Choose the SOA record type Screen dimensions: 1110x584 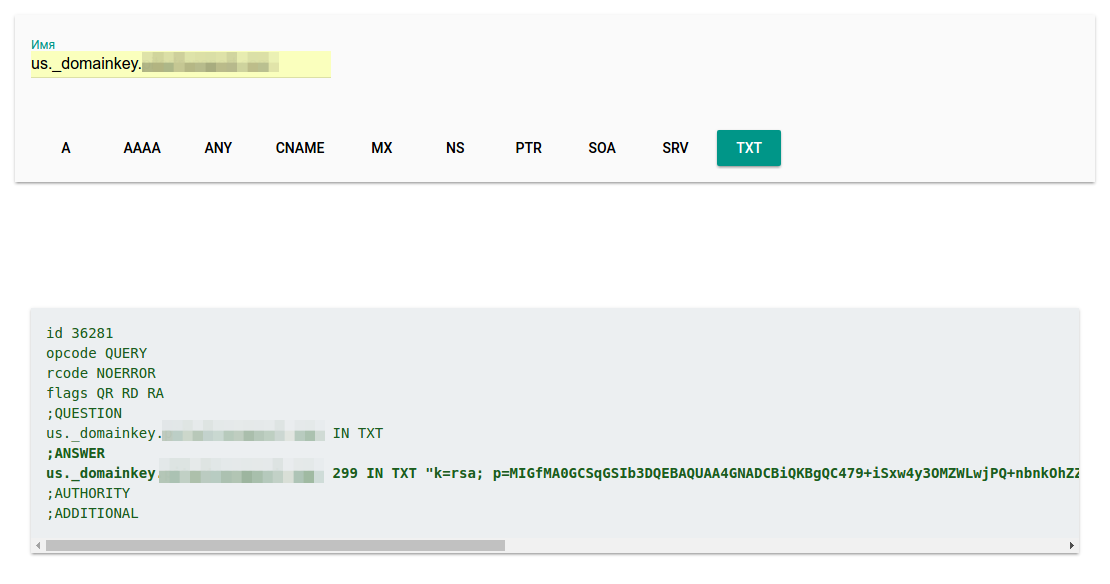602,148
